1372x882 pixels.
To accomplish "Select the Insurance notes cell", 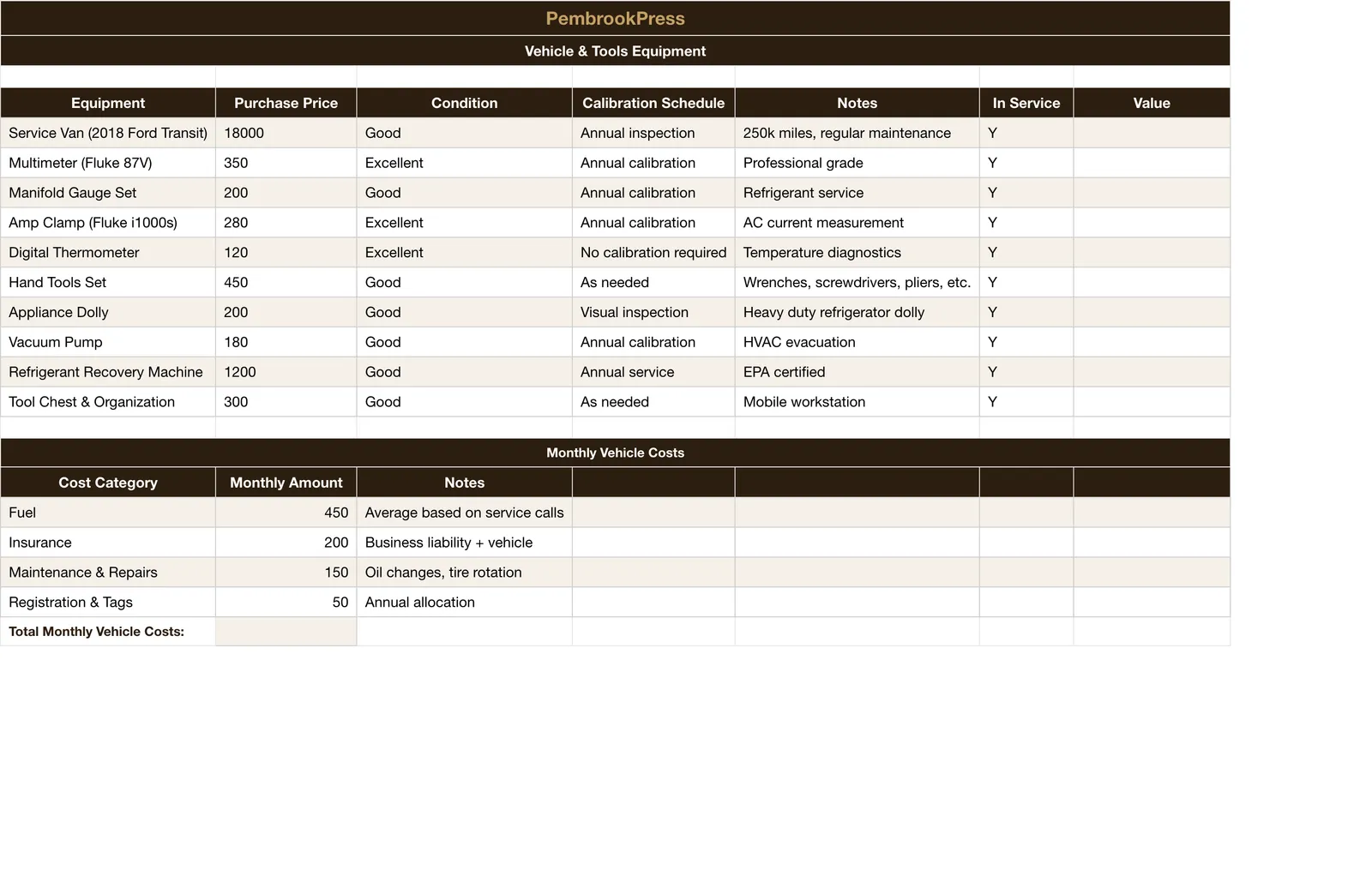I will pyautogui.click(x=464, y=543).
